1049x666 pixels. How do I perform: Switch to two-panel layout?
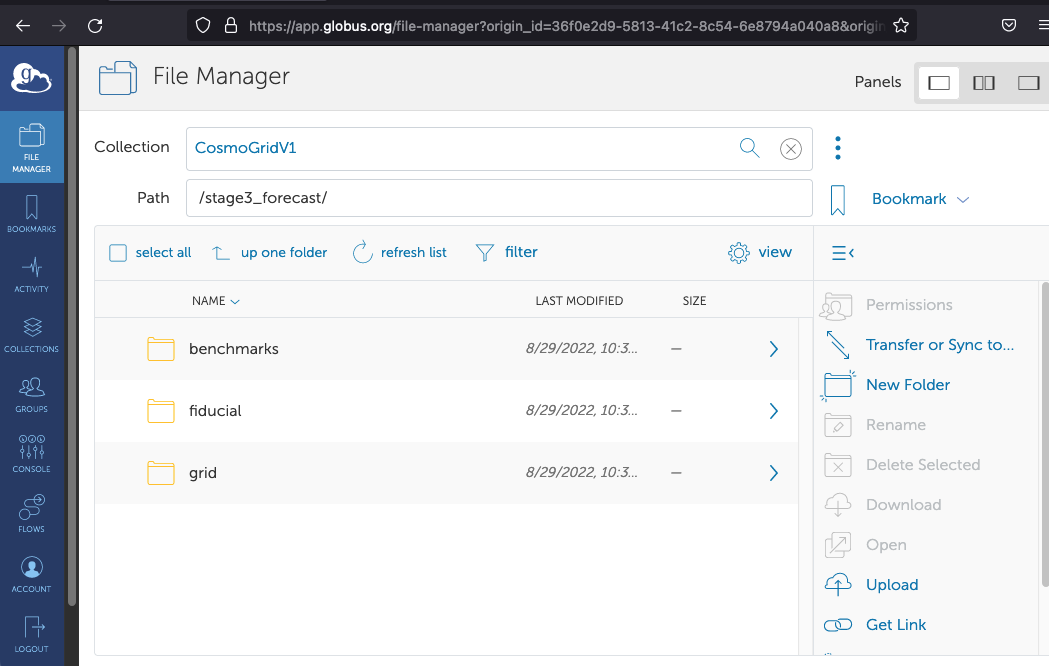pos(984,83)
